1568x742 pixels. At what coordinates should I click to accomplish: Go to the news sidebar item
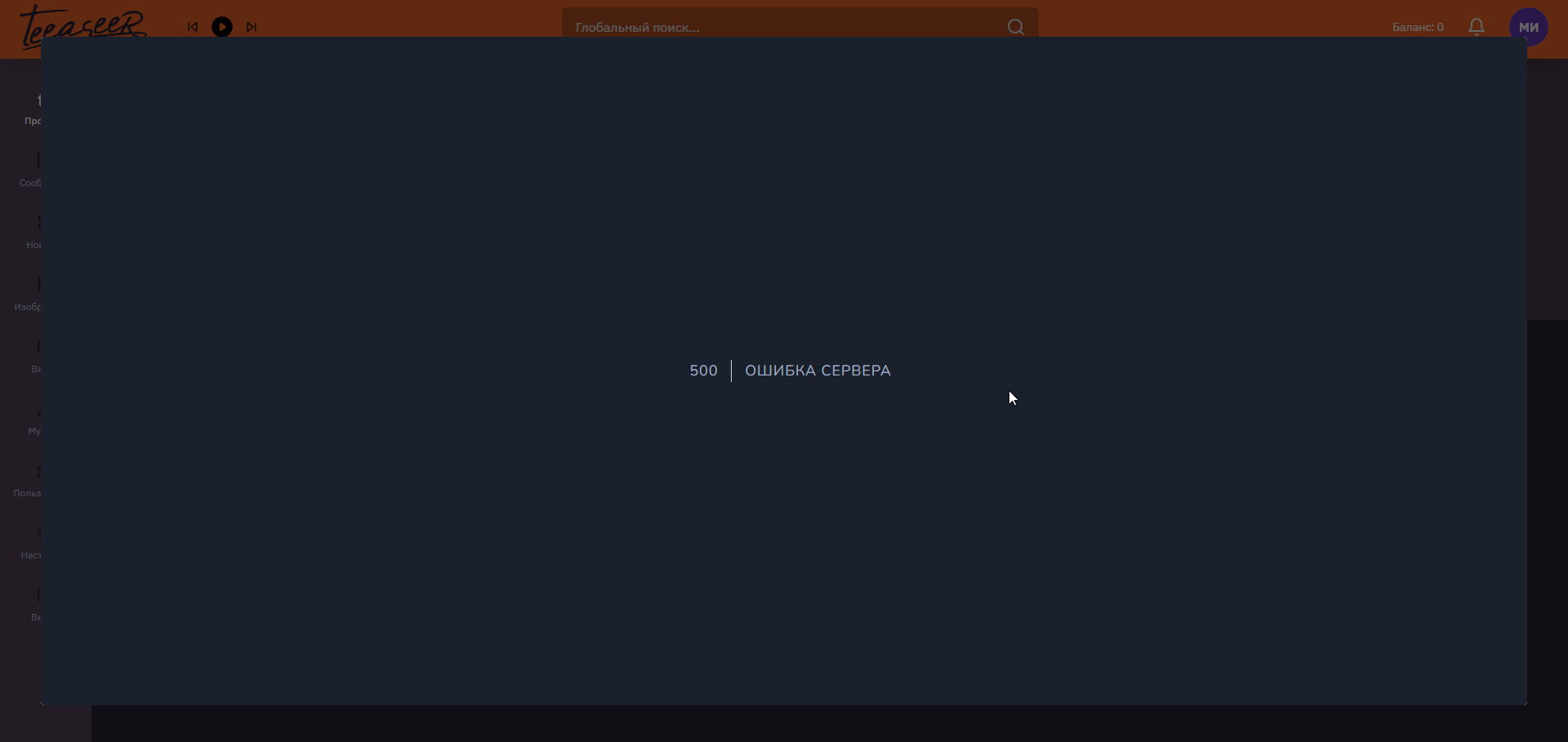point(33,233)
